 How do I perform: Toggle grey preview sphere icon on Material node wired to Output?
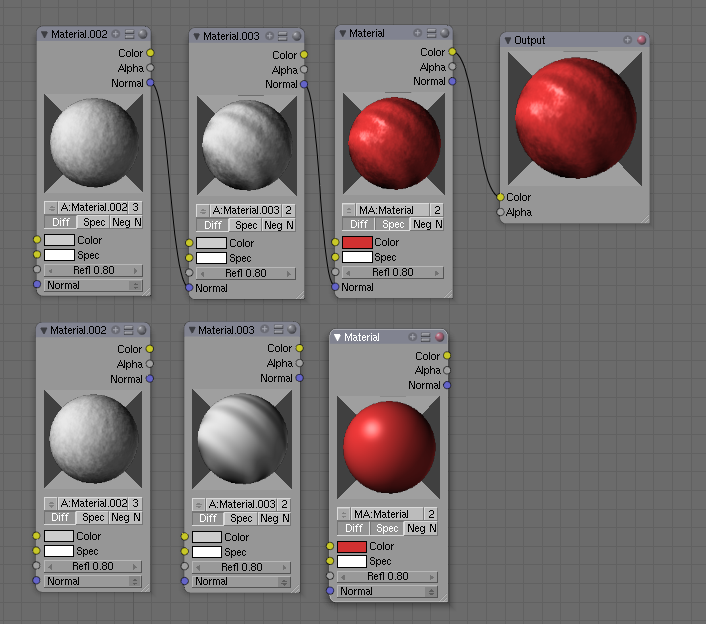click(x=445, y=33)
